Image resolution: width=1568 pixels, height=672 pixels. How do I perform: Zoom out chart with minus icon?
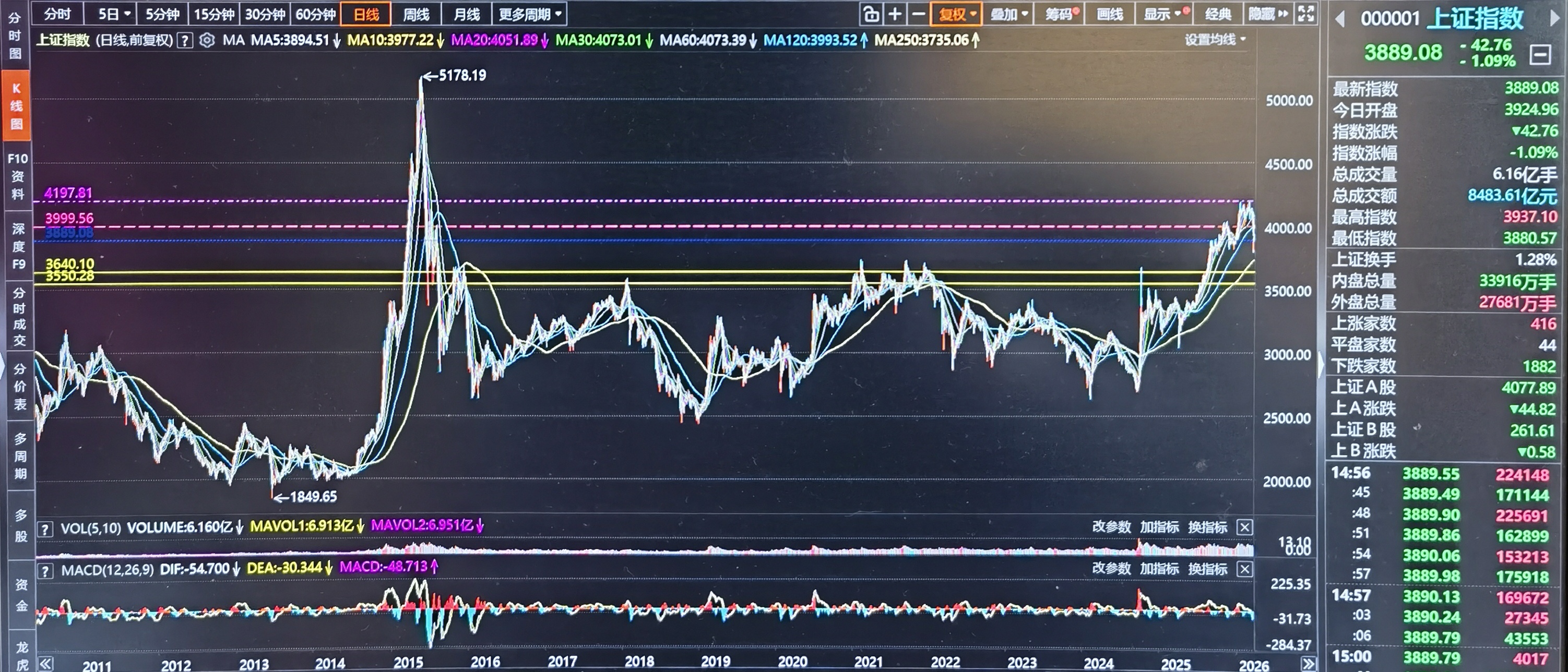919,14
